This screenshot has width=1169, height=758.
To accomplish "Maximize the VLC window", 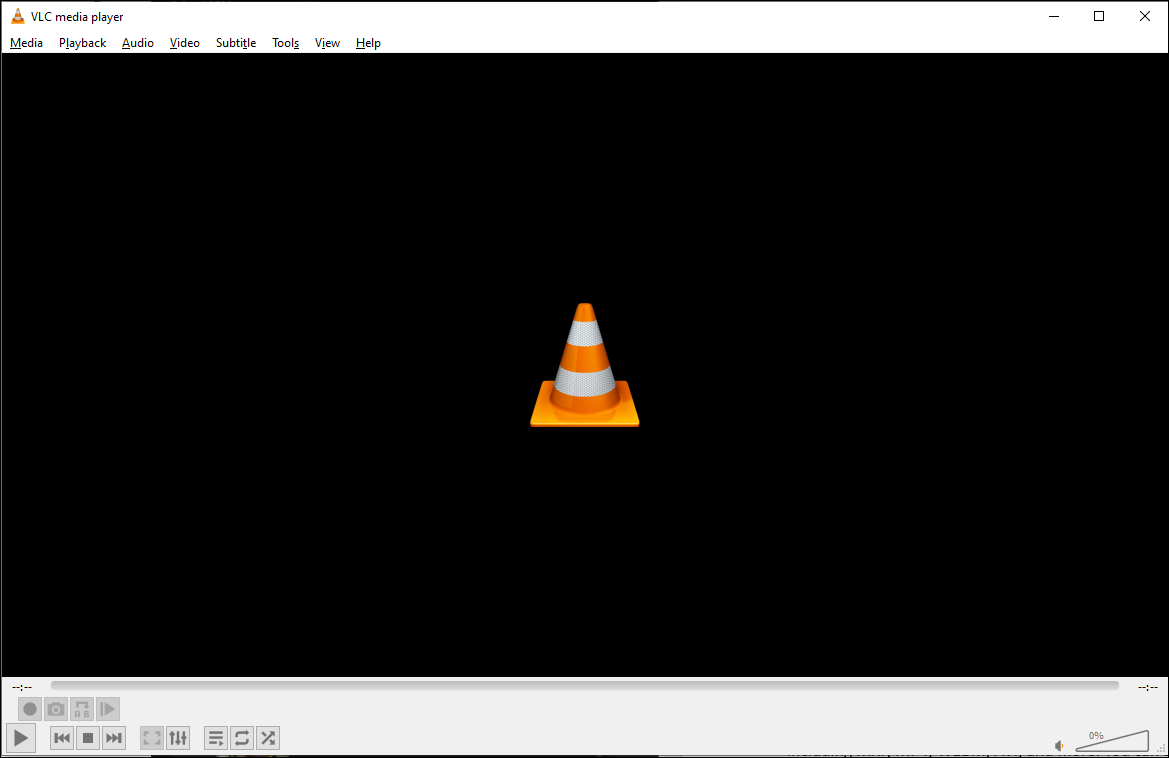I will [x=1099, y=16].
